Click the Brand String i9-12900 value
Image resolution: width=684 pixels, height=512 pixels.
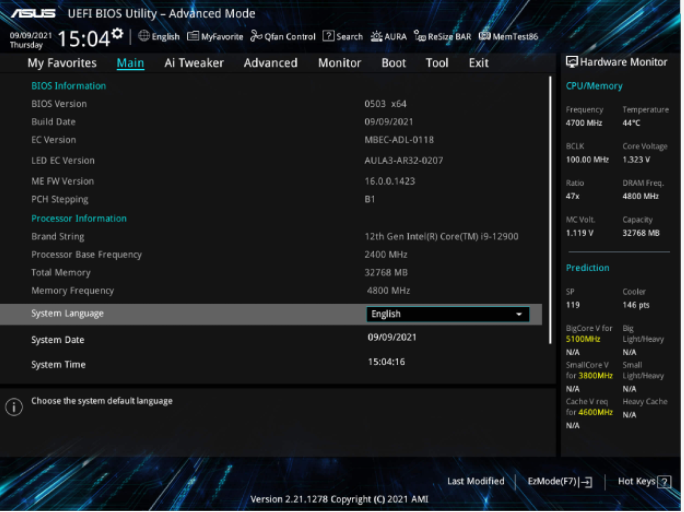click(441, 237)
